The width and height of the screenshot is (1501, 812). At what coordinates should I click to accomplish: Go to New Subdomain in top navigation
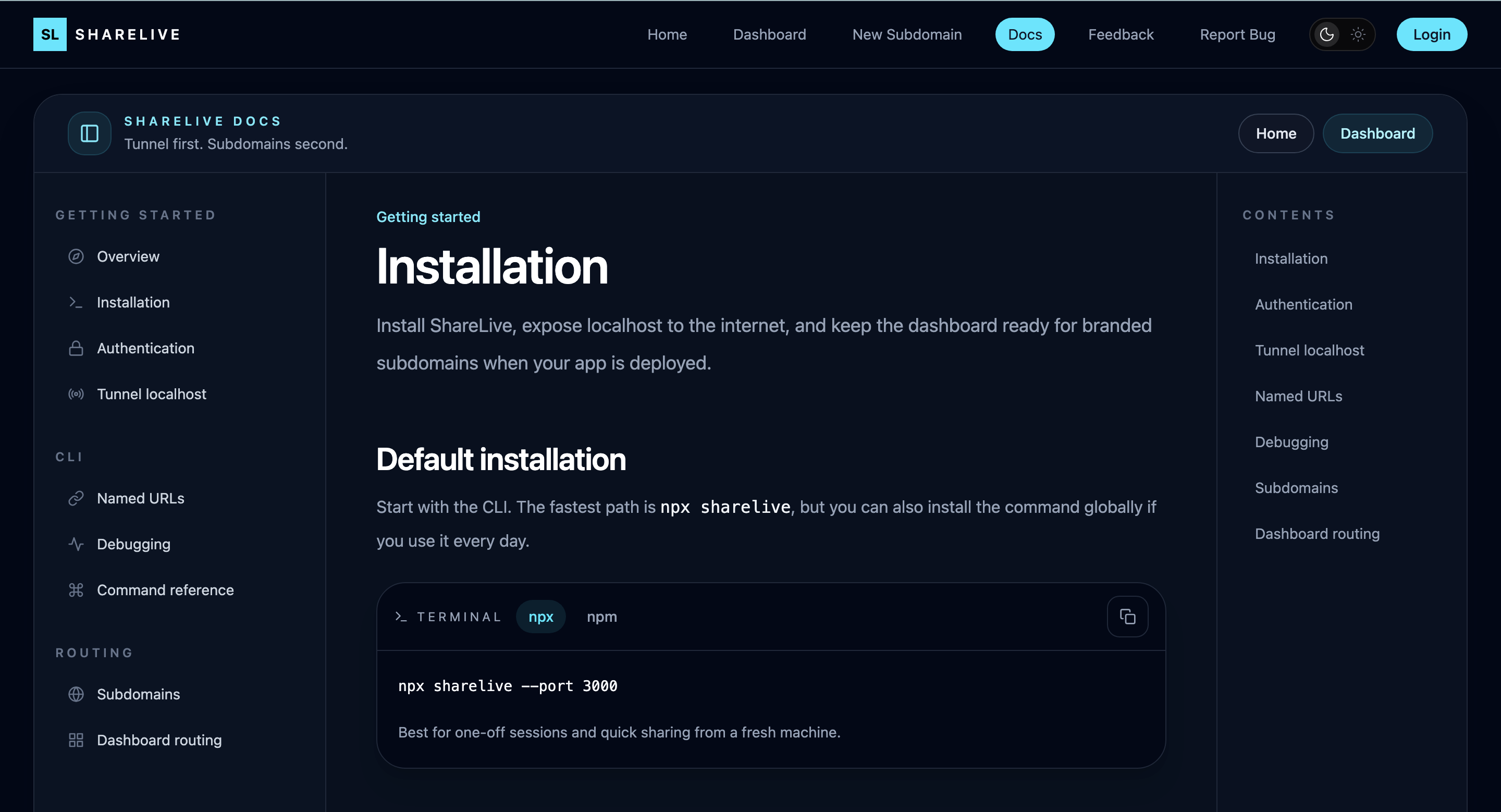907,34
